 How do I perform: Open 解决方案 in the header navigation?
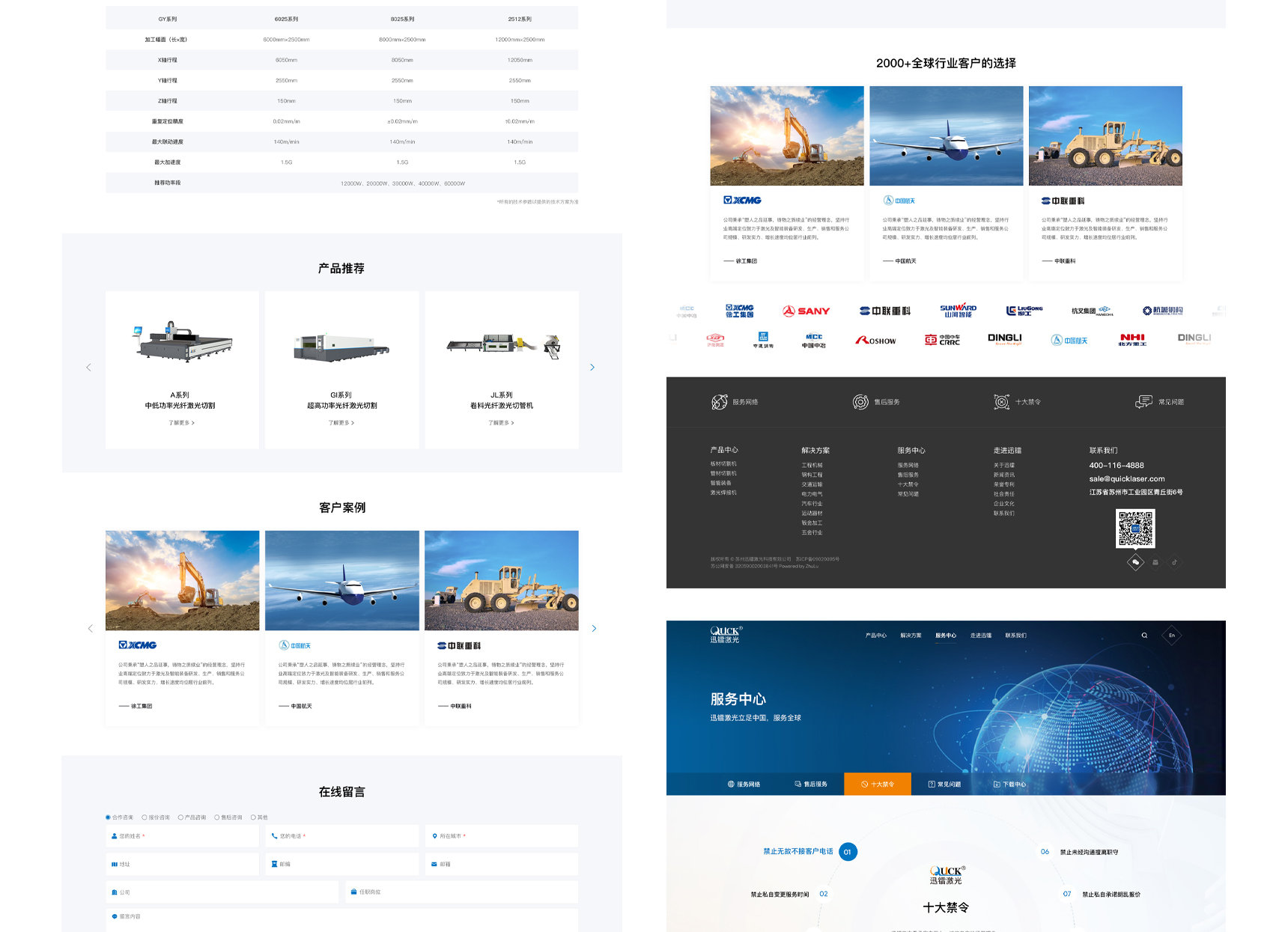point(911,636)
